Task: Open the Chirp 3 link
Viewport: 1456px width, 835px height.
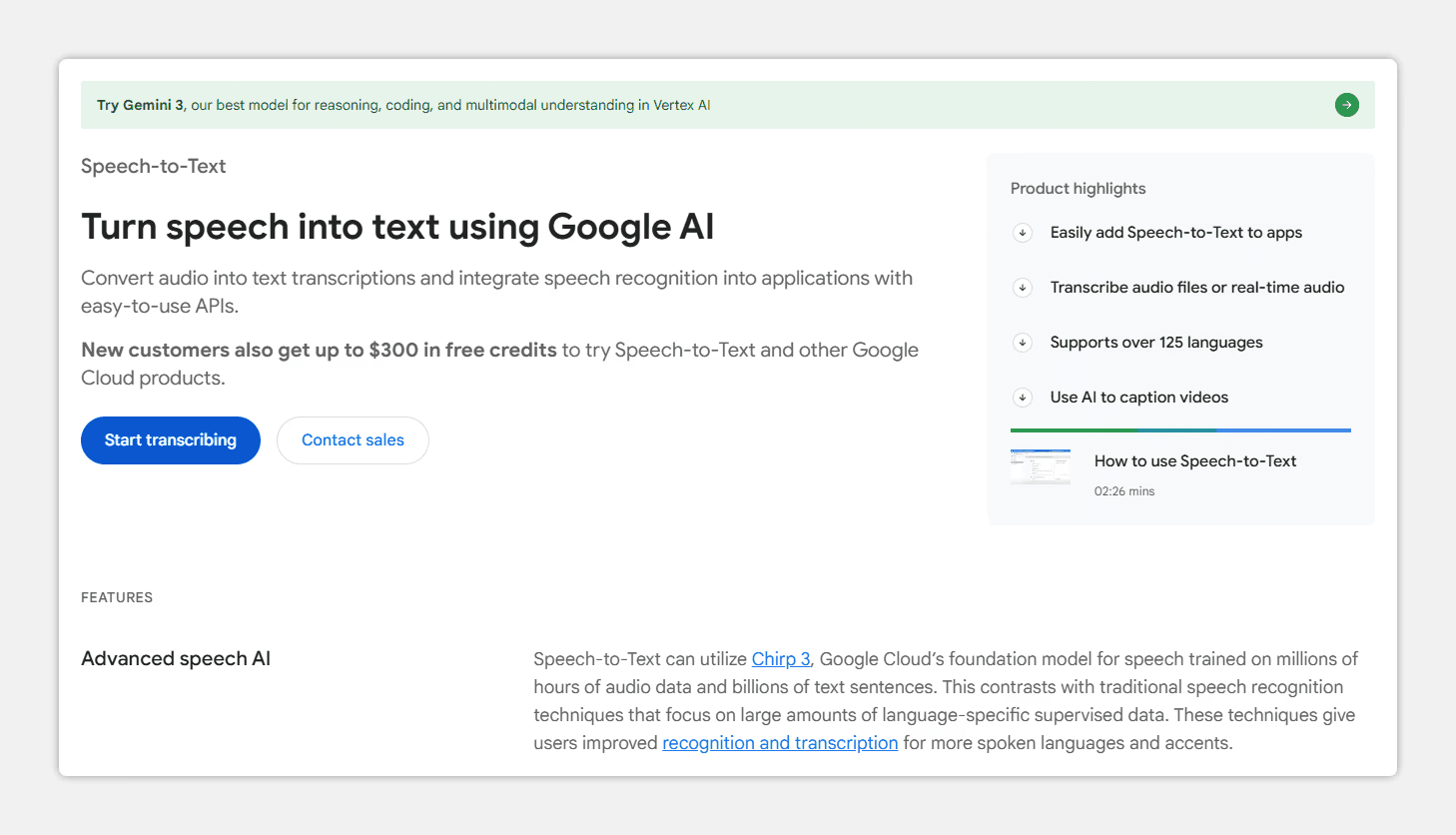Action: click(x=781, y=659)
